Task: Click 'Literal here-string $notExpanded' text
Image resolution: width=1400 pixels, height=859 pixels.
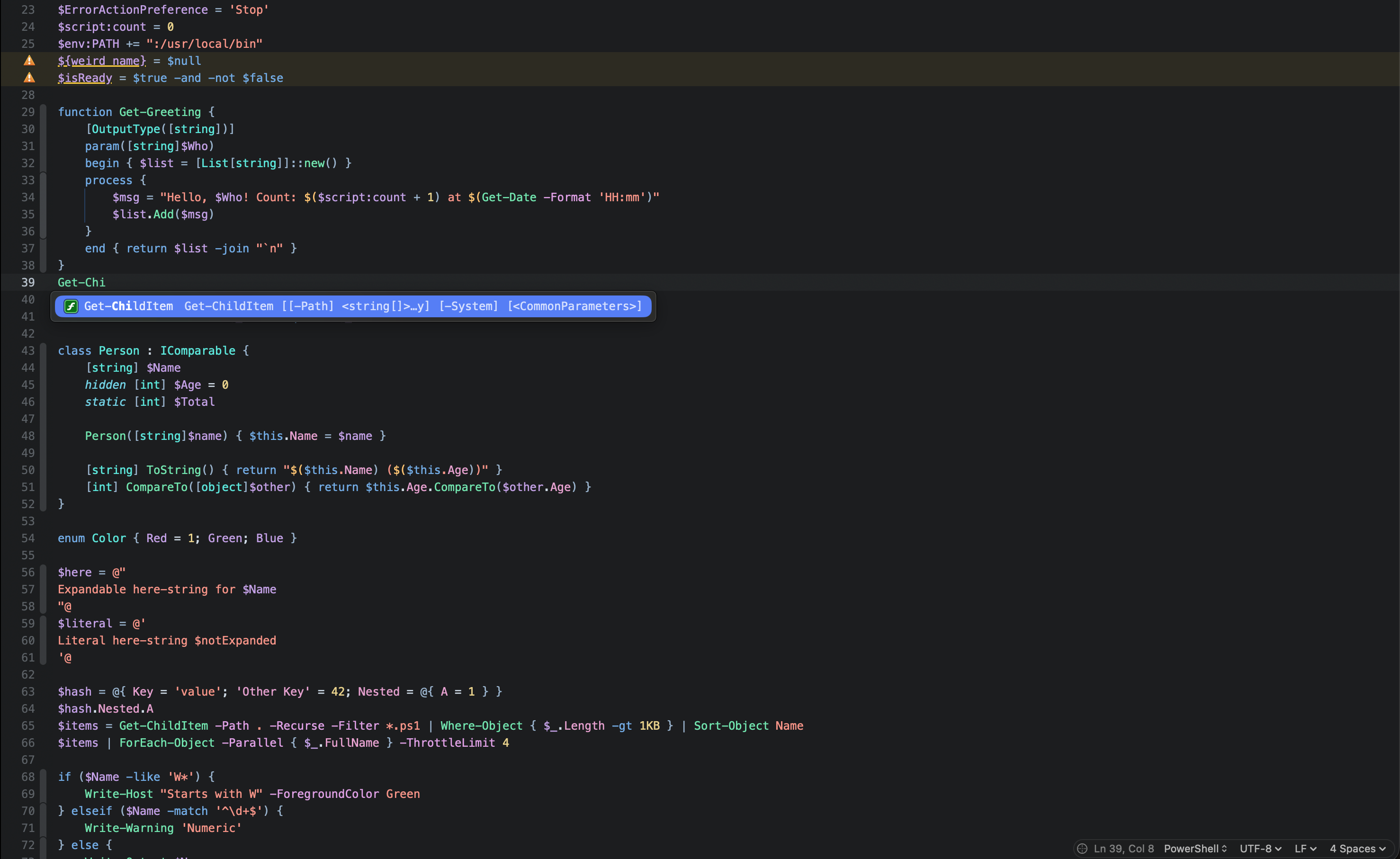Action: (167, 640)
